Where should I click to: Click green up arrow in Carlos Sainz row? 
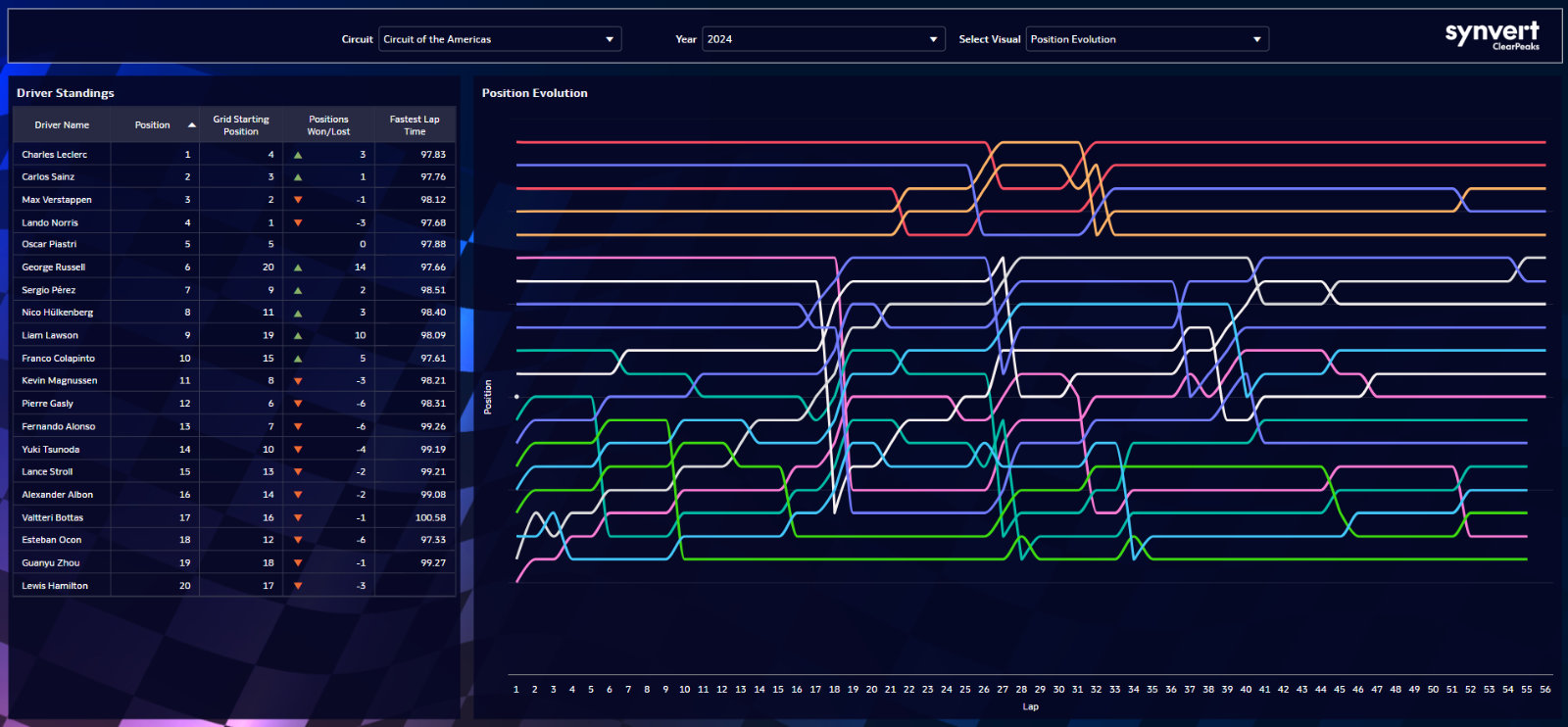pos(298,177)
